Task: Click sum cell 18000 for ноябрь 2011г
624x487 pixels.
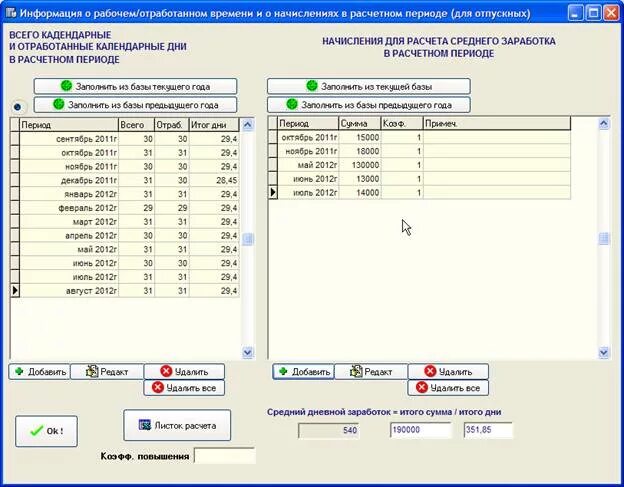Action: coord(360,151)
